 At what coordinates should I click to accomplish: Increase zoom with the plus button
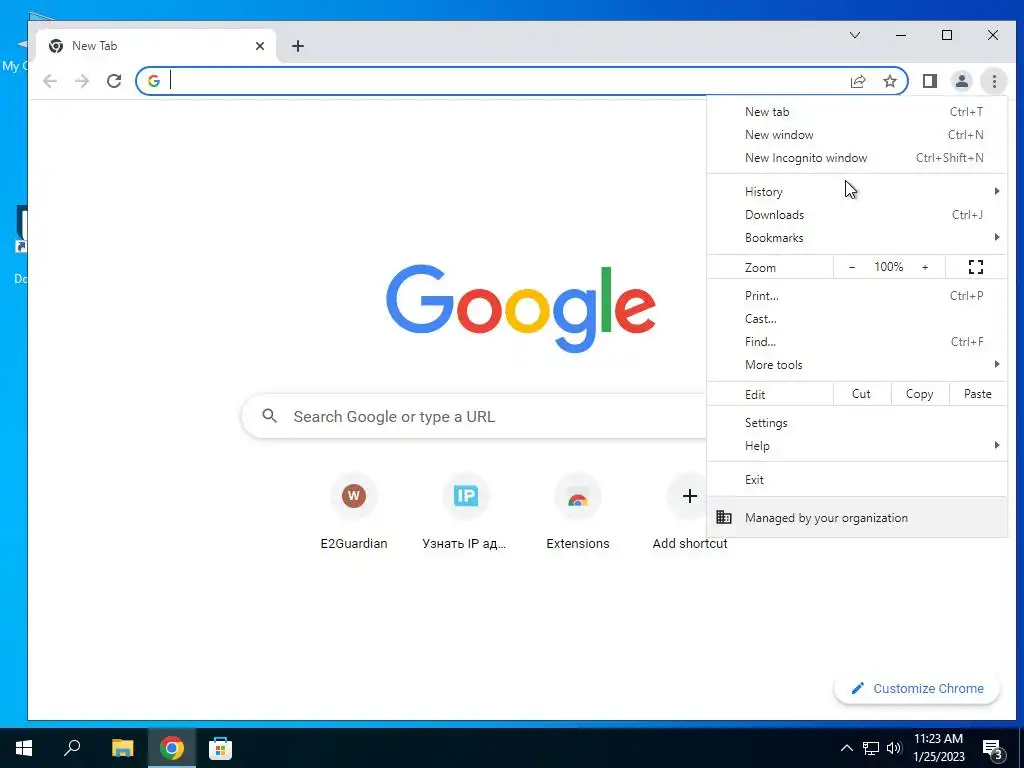(925, 267)
